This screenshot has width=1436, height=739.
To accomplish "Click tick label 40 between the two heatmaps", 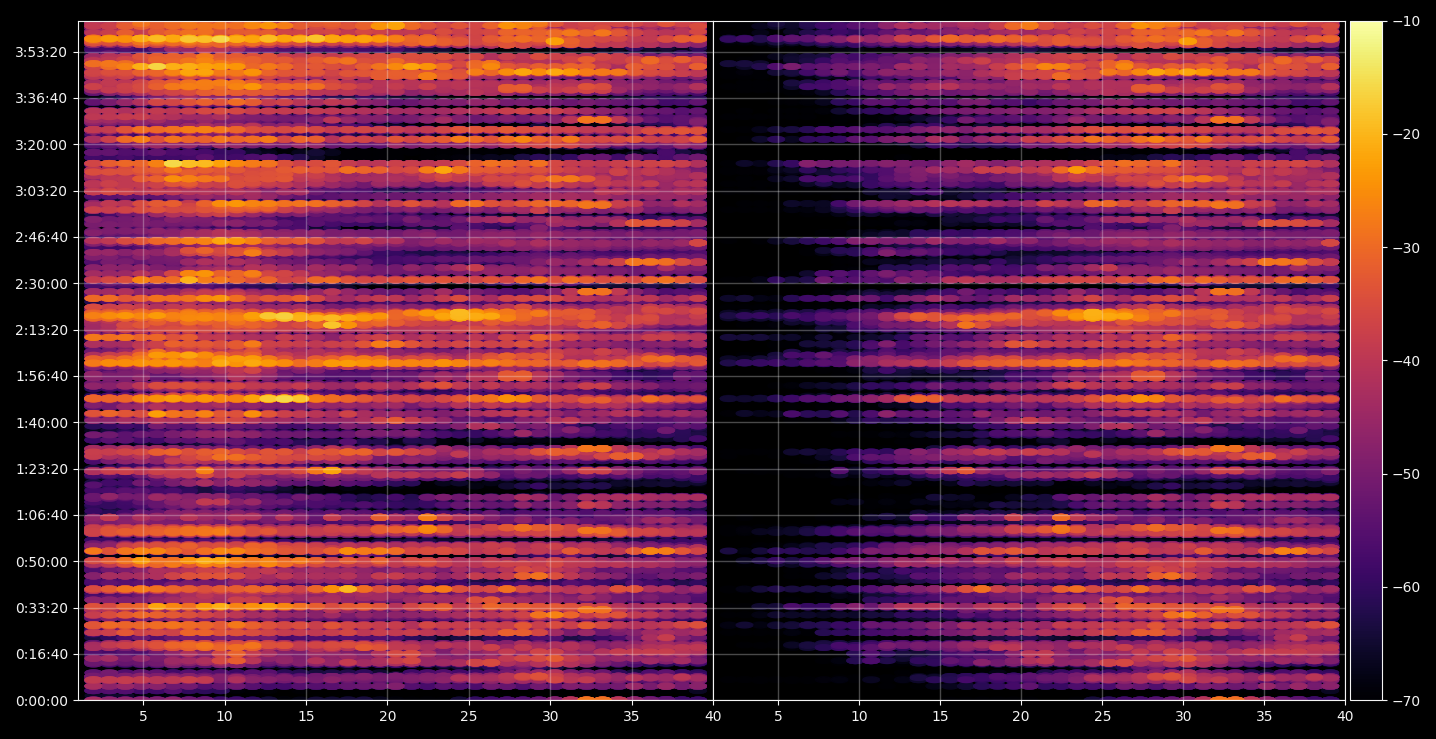I will 713,716.
